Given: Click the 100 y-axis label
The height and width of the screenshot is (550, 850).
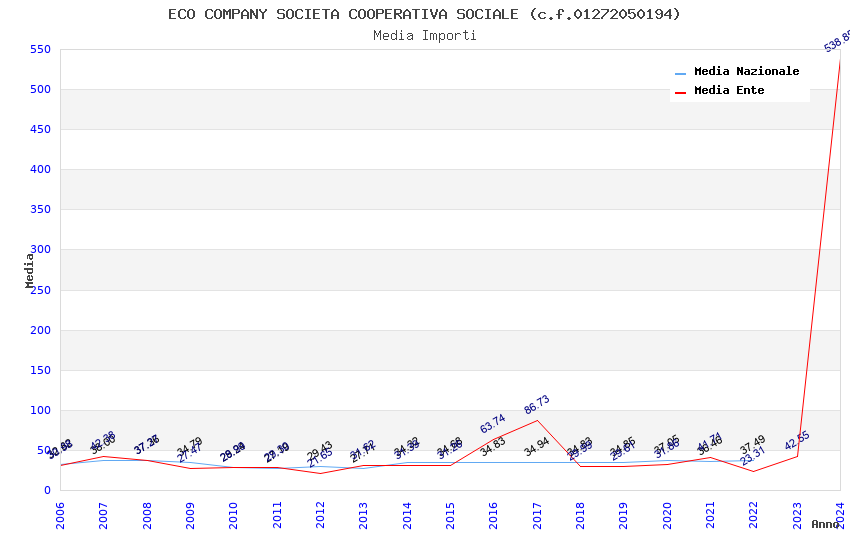Looking at the screenshot, I should pyautogui.click(x=40, y=411).
